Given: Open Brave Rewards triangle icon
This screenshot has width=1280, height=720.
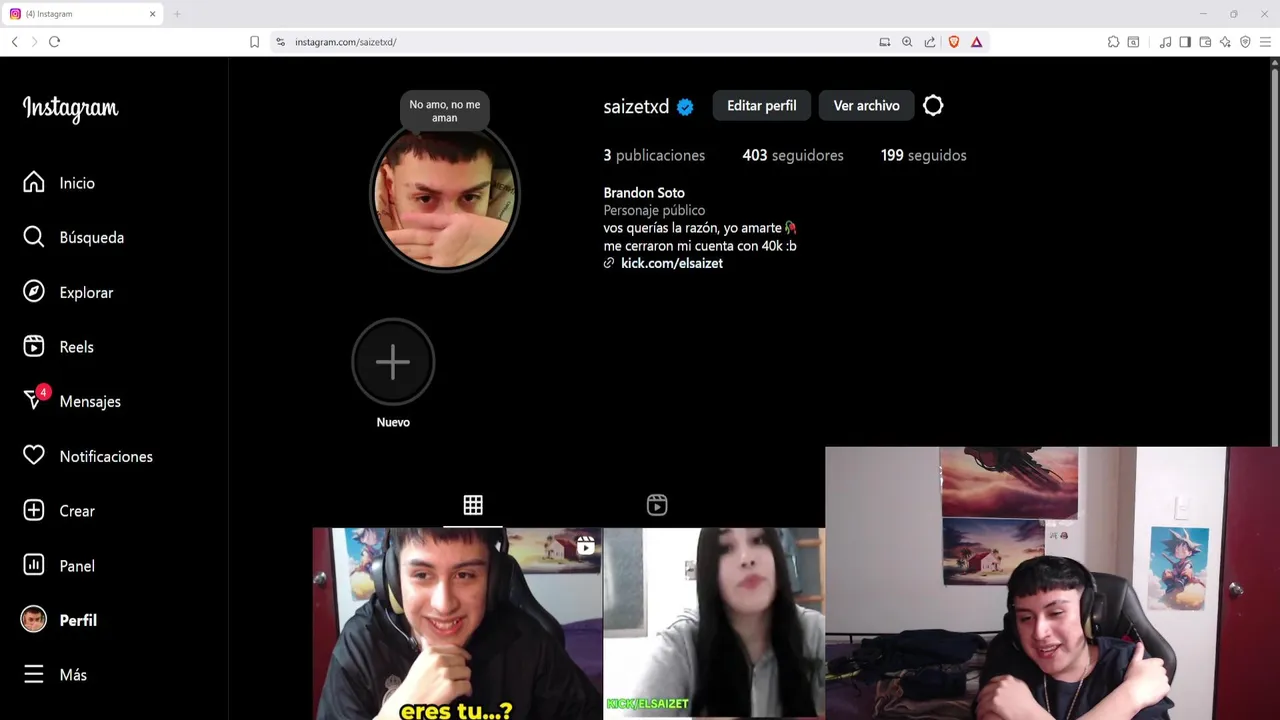Looking at the screenshot, I should point(976,42).
